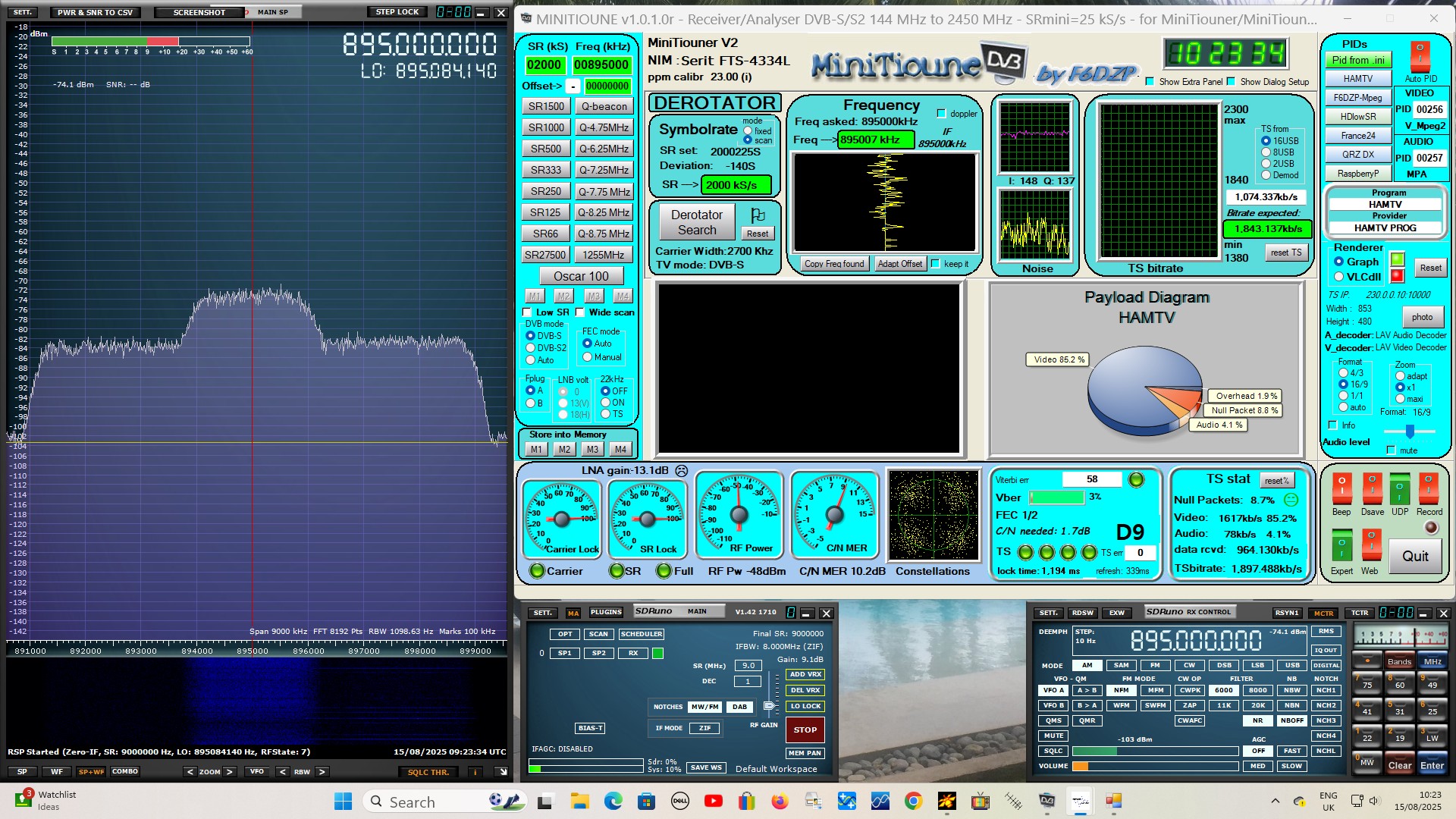The width and height of the screenshot is (1456, 819).
Task: Click the SP+WF display mode tab
Action: [91, 772]
